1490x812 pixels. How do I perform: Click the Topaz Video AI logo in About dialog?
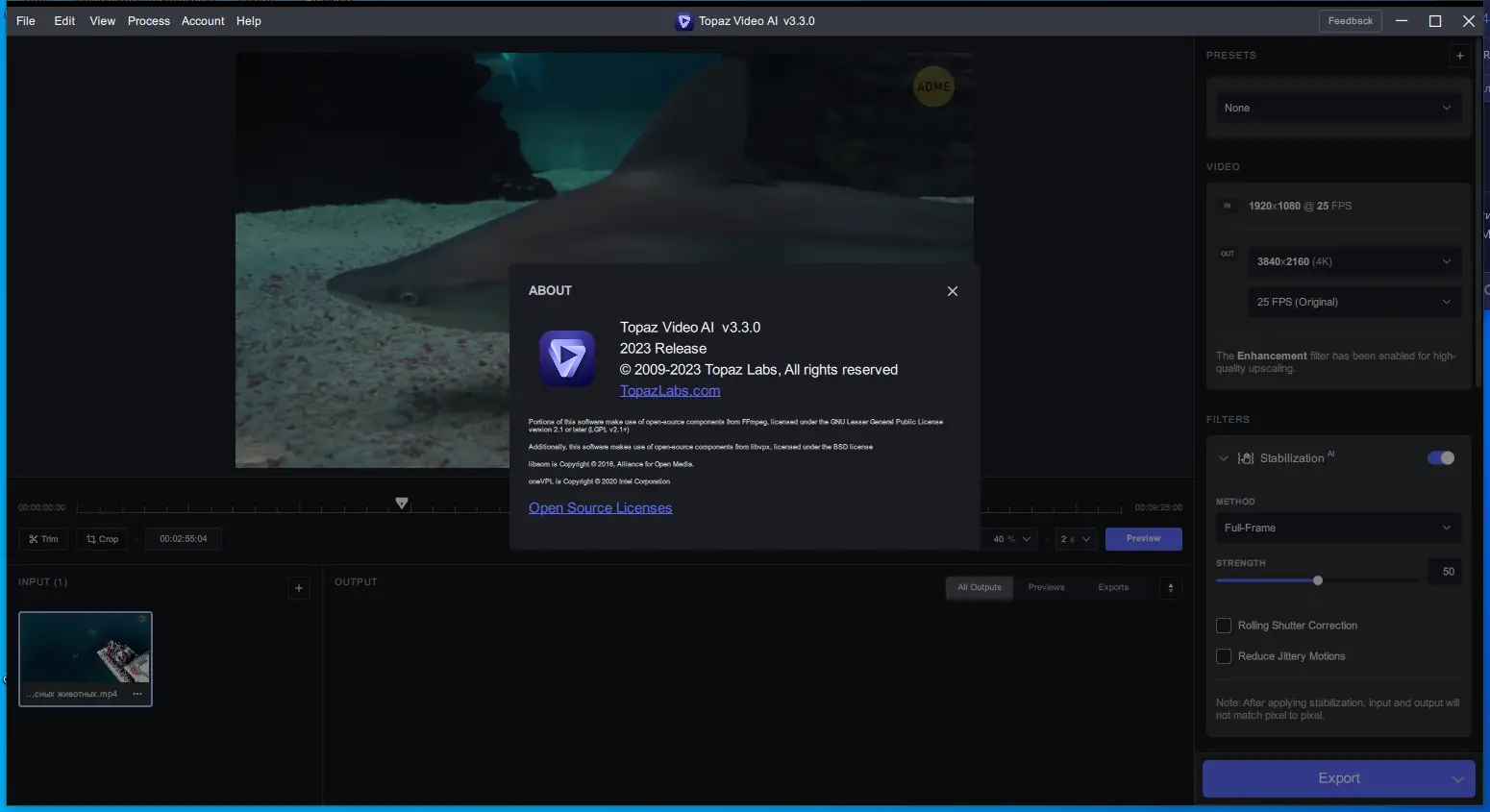tap(566, 358)
